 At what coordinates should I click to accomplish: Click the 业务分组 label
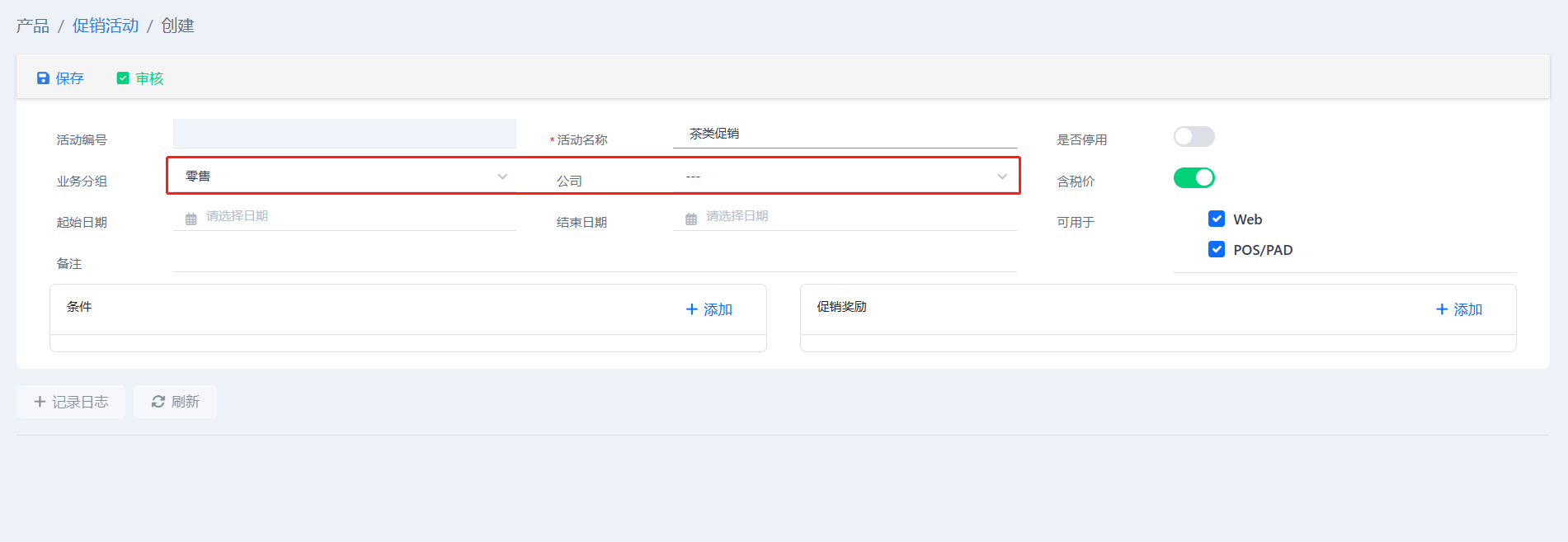click(x=82, y=181)
